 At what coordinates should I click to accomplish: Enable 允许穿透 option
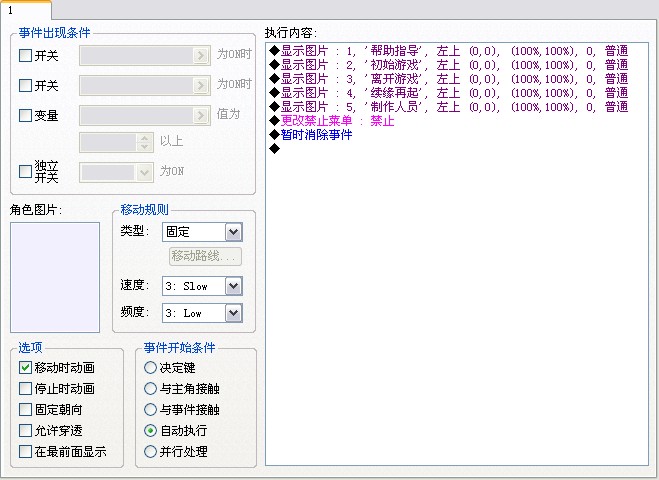coord(25,430)
